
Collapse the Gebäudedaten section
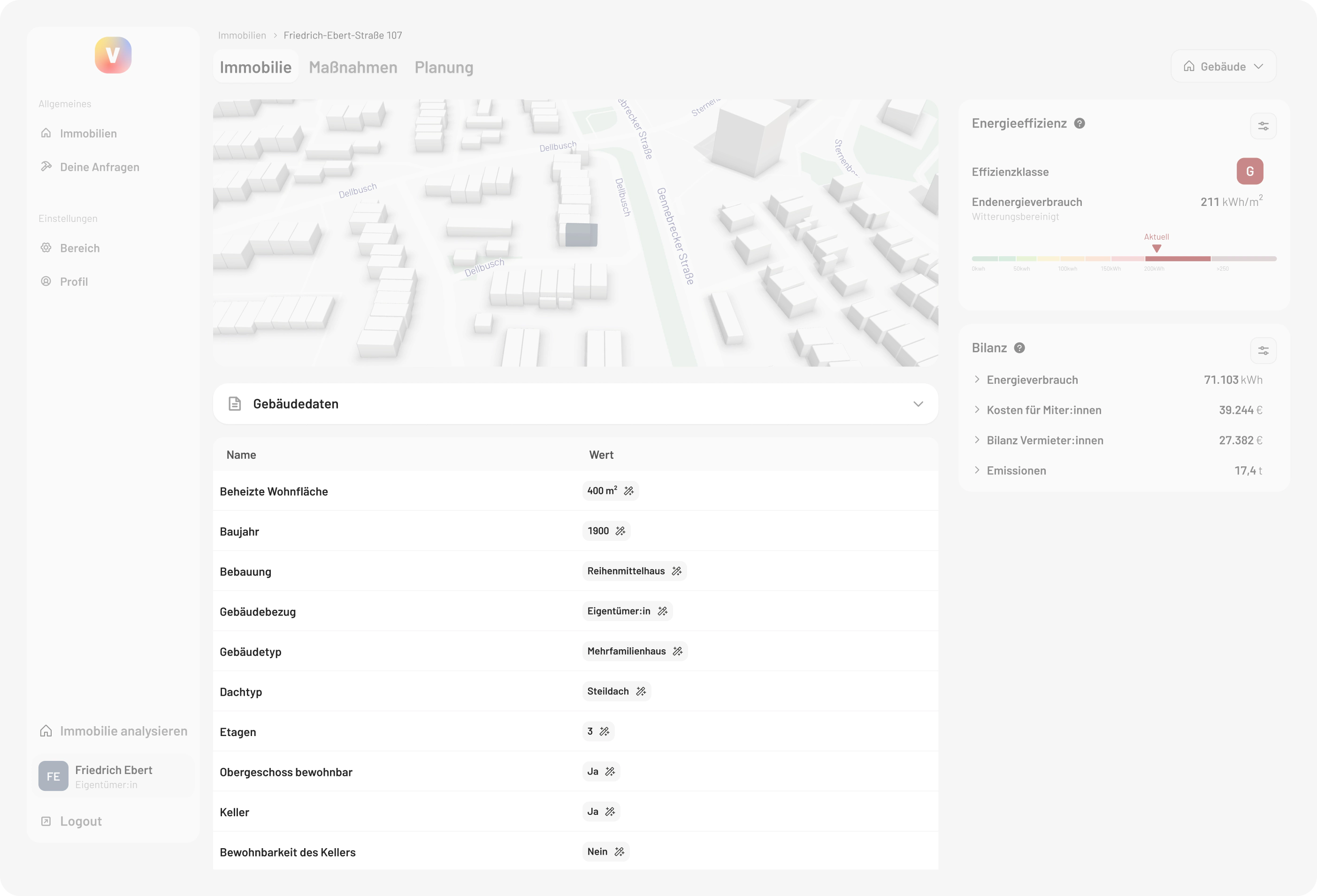click(x=918, y=404)
